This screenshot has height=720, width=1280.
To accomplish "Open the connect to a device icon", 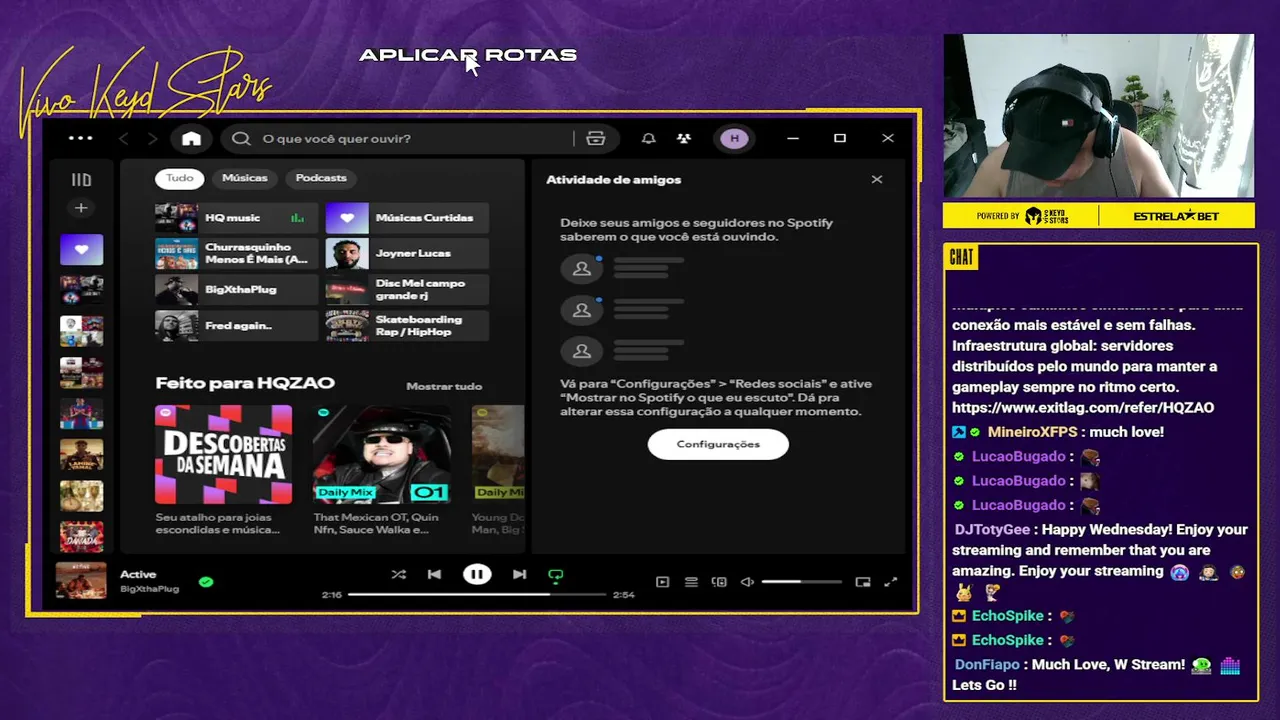I will click(719, 582).
